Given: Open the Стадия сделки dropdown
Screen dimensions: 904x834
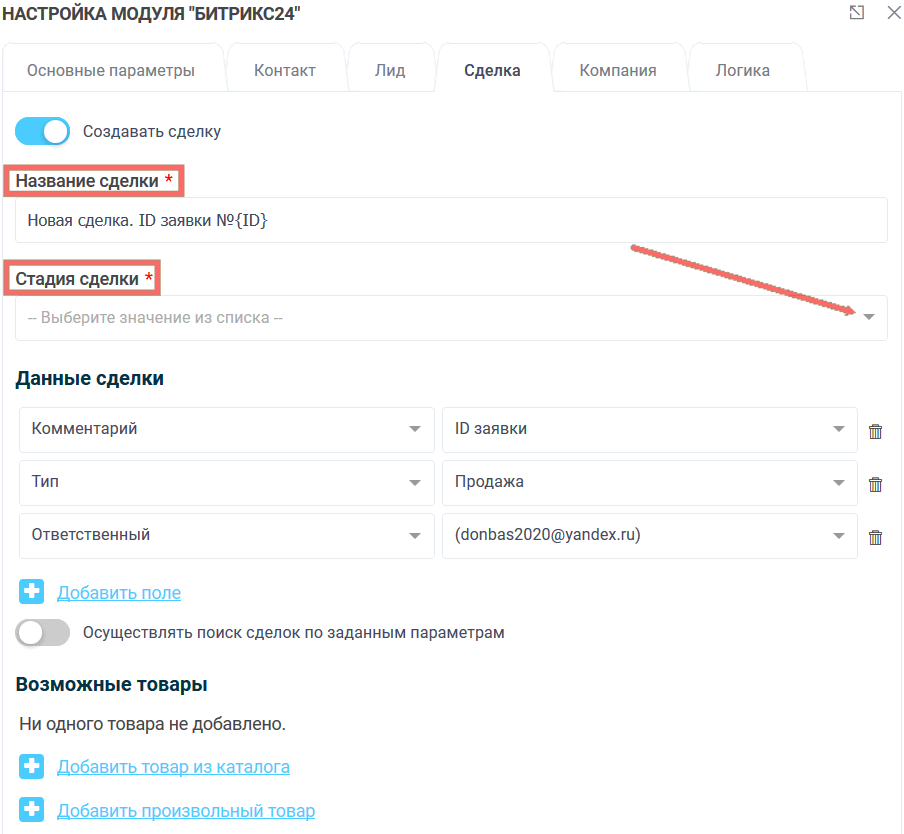Looking at the screenshot, I should pyautogui.click(x=451, y=318).
